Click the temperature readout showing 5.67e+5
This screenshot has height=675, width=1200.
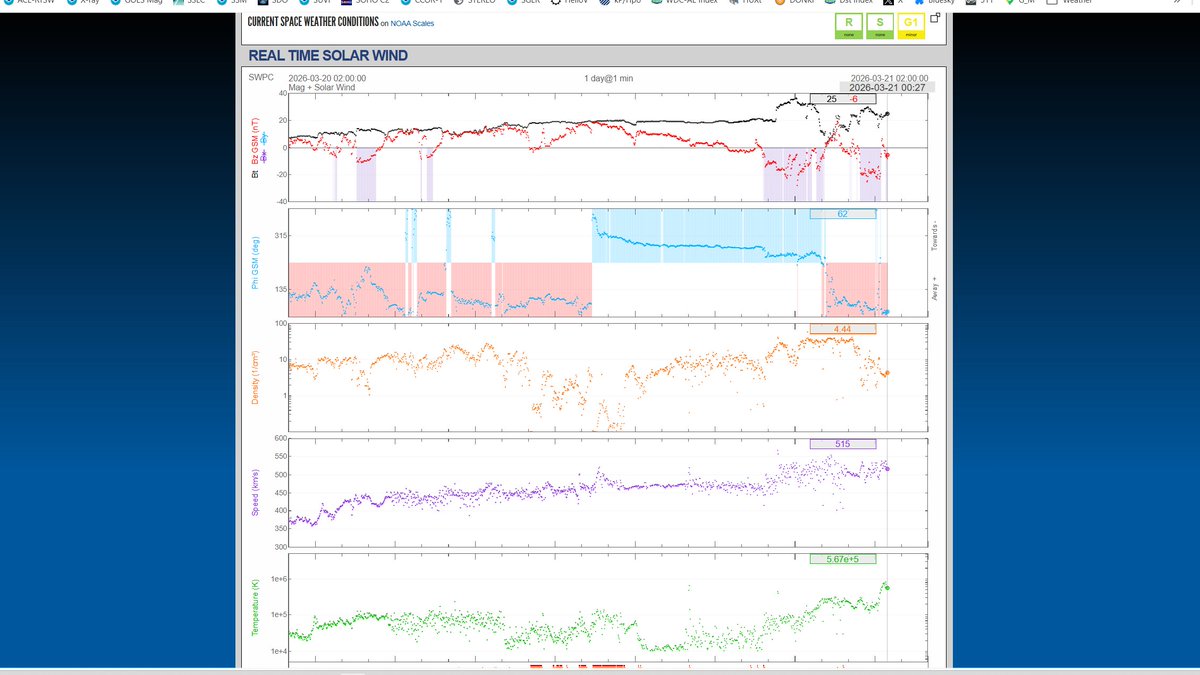pos(843,559)
